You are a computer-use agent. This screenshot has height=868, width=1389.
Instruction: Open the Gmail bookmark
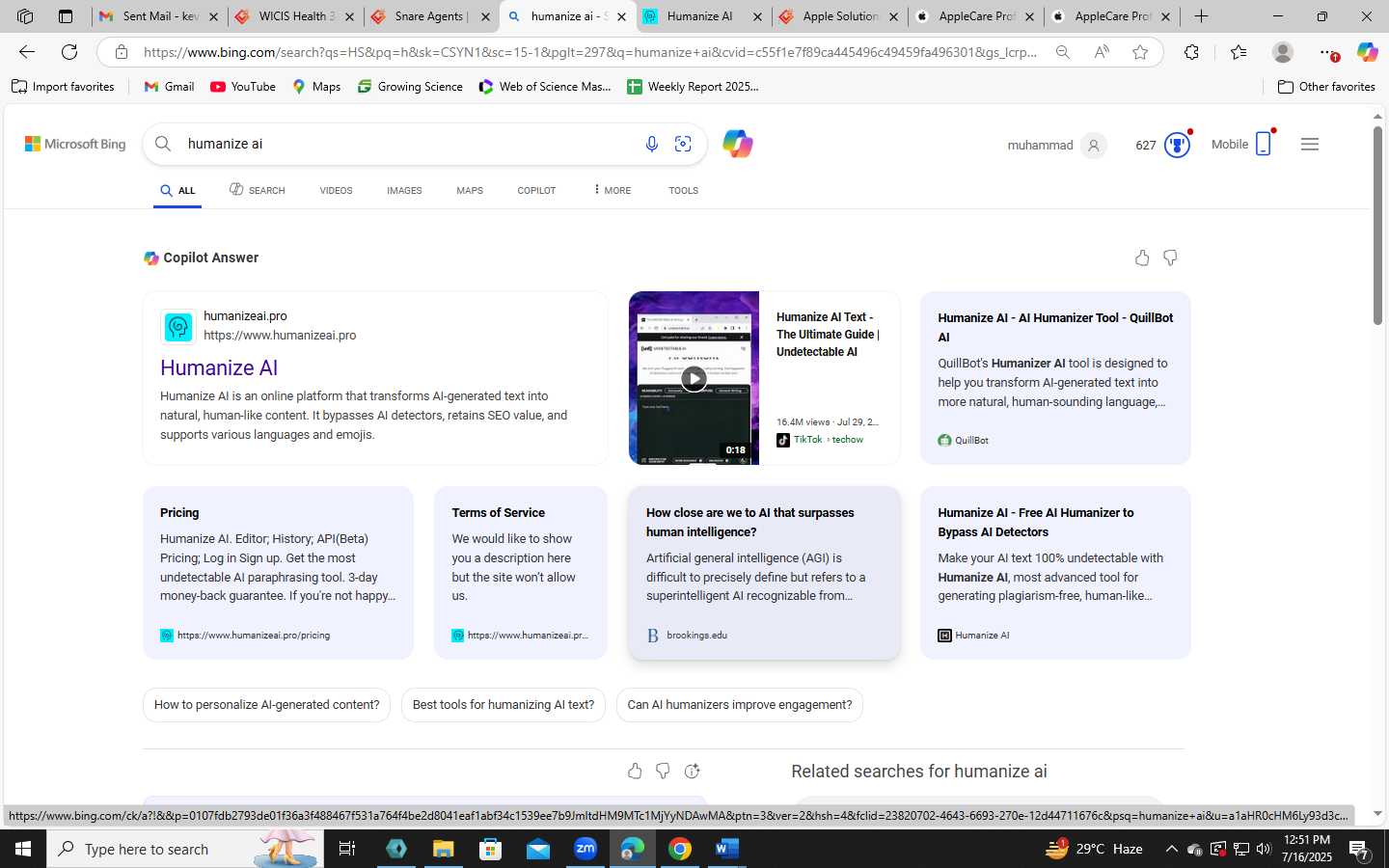(169, 87)
